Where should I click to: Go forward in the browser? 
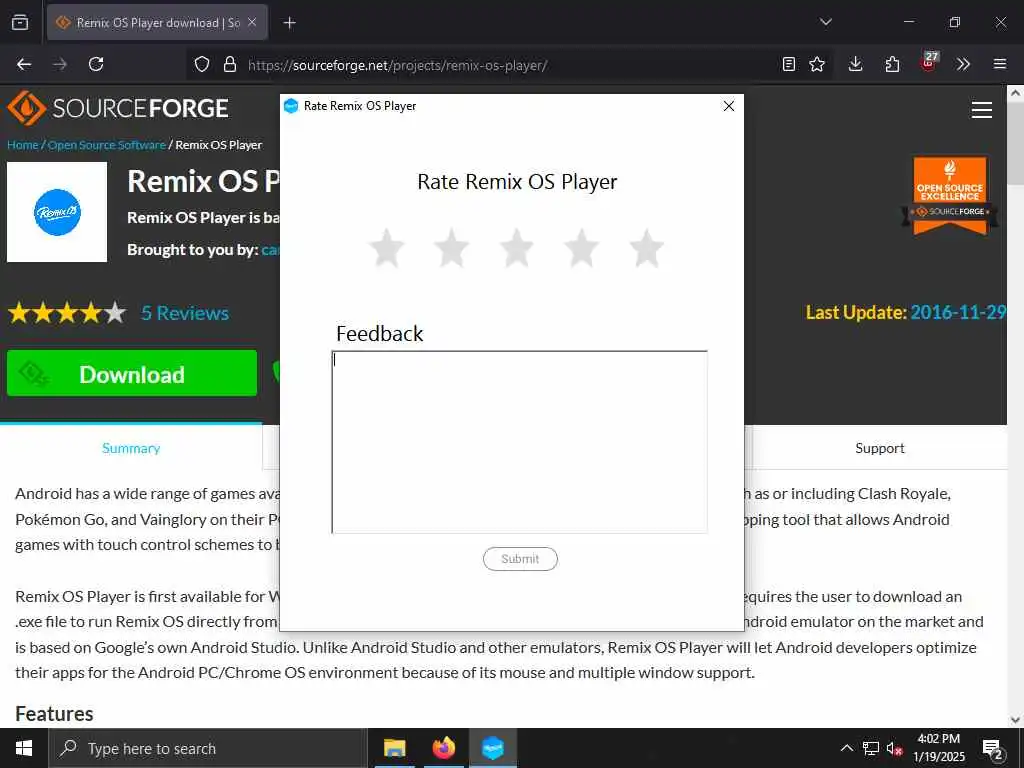click(60, 64)
